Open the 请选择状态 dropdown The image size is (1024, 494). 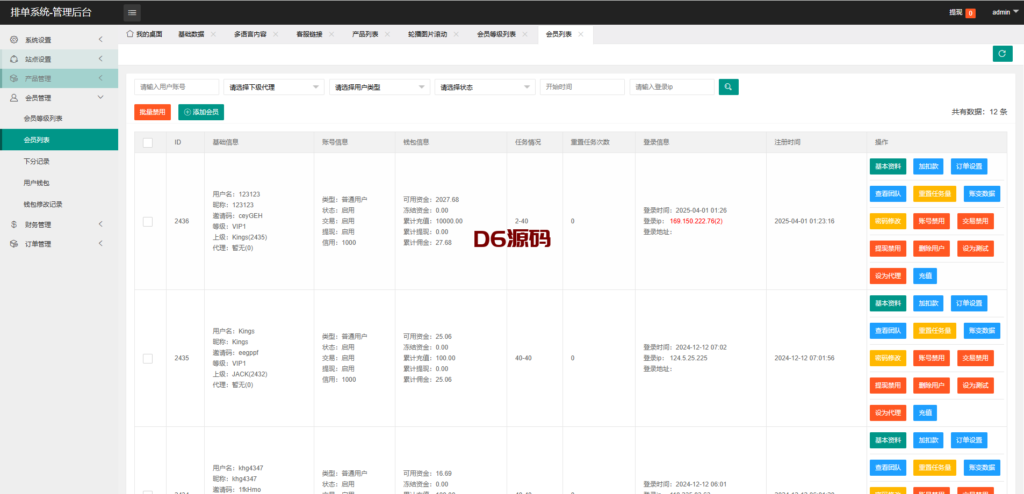(x=485, y=87)
